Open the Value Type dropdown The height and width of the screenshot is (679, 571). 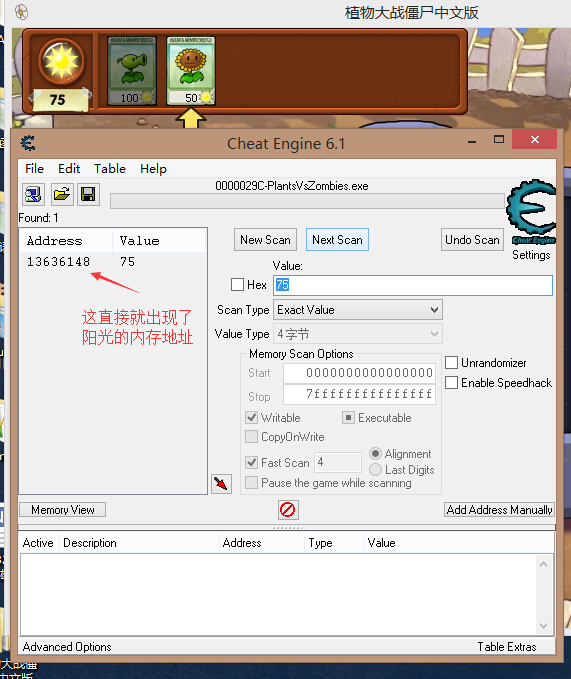(x=358, y=334)
